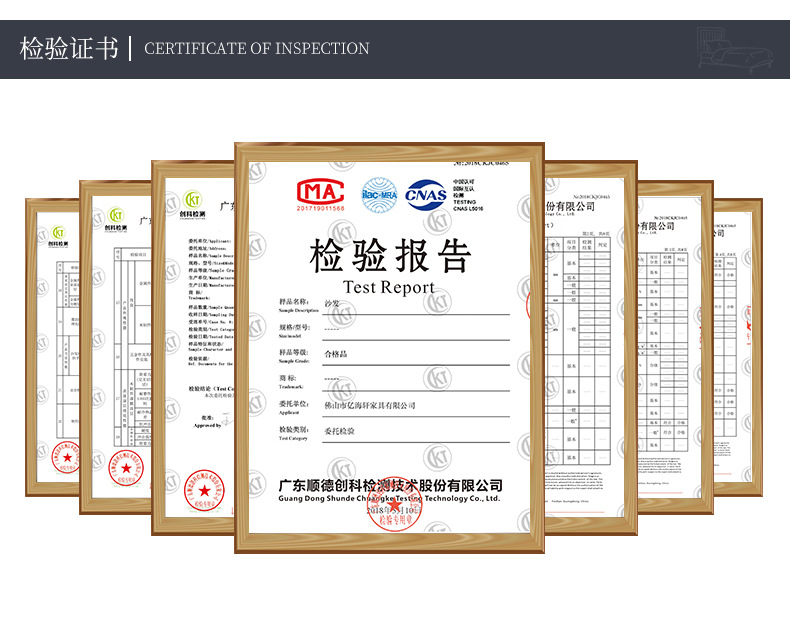Click the results table on first-right certificate
The height and width of the screenshot is (620, 790).
(x=577, y=352)
